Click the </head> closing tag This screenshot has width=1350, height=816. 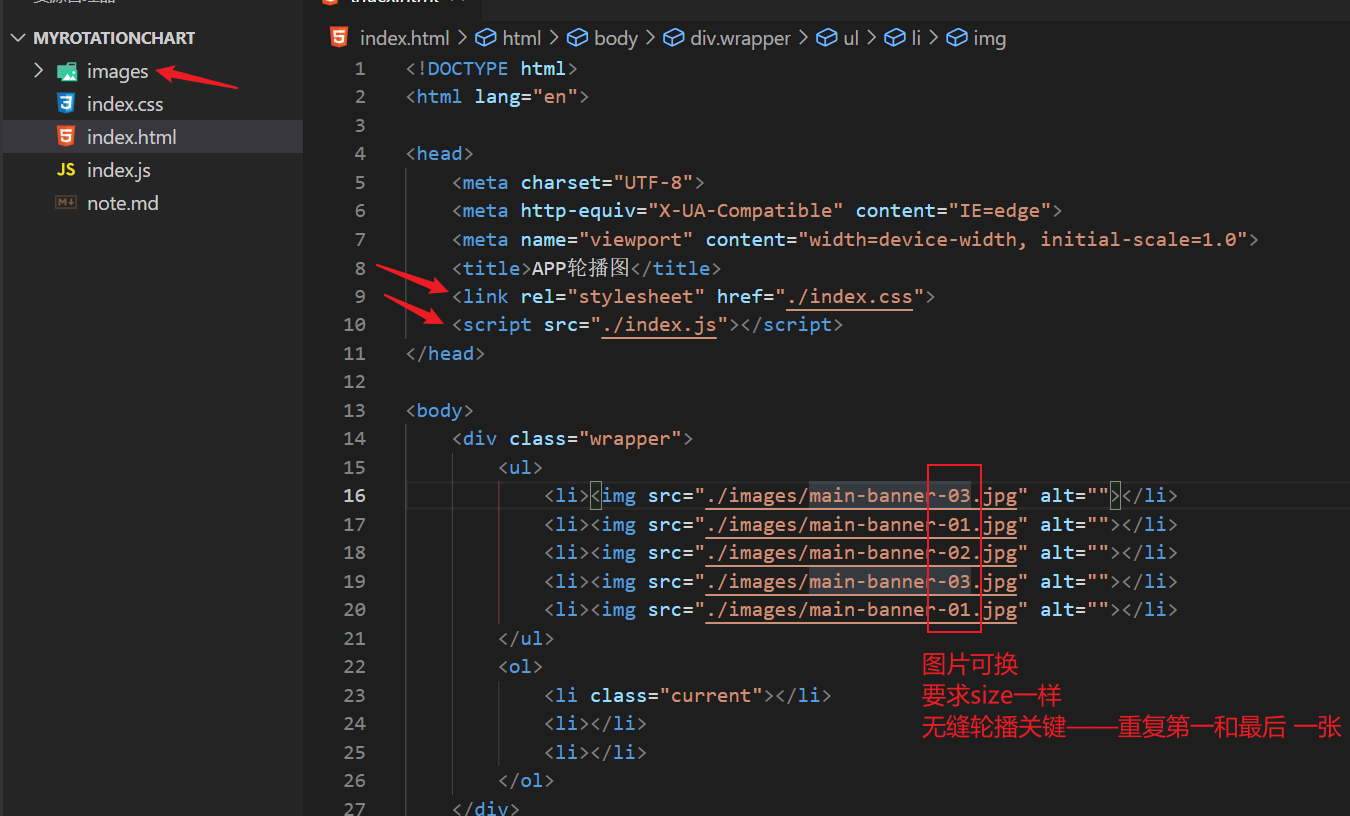[x=446, y=353]
